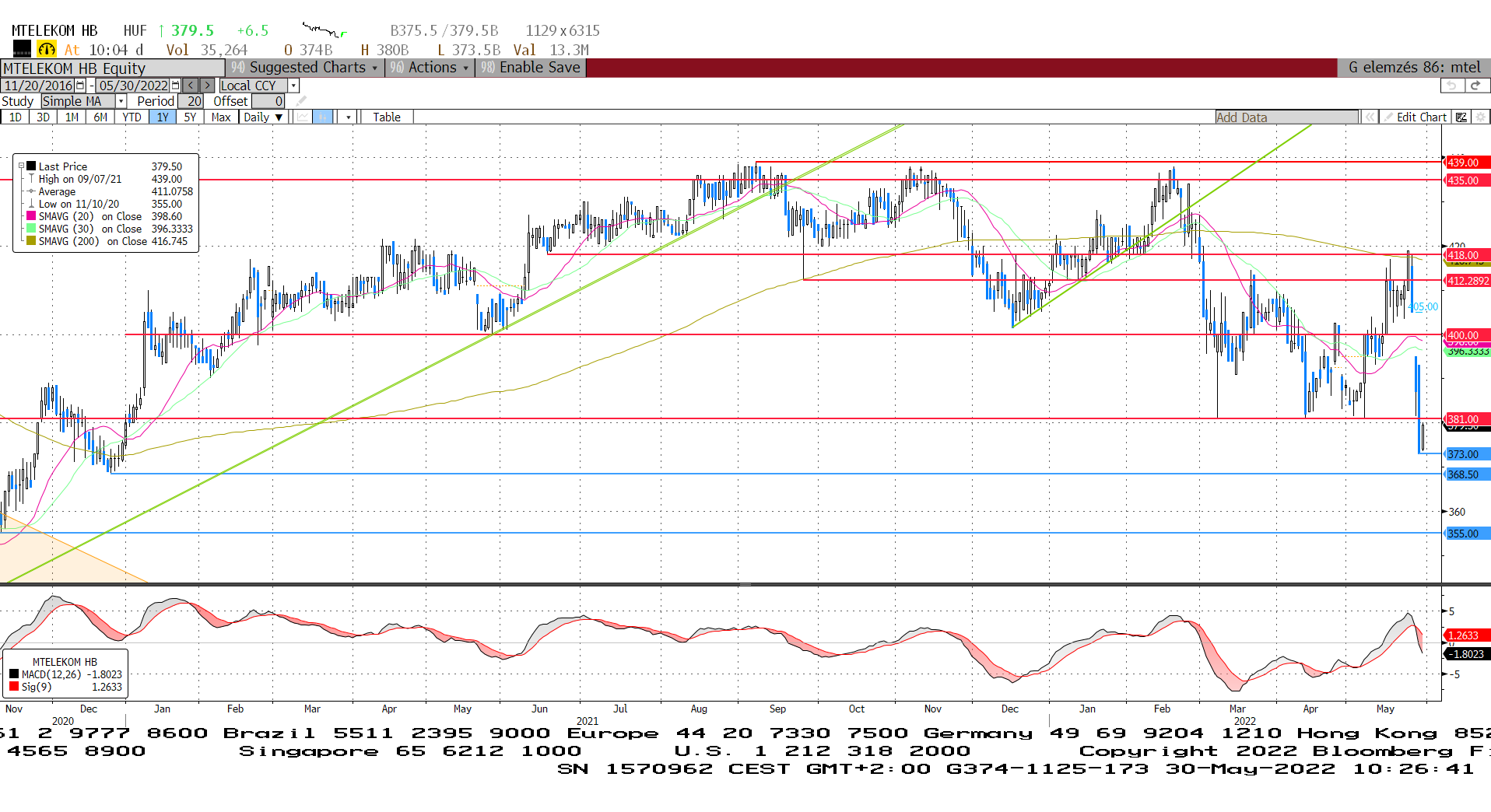Click the 435.00 price level label
1491x812 pixels.
pos(1467,180)
